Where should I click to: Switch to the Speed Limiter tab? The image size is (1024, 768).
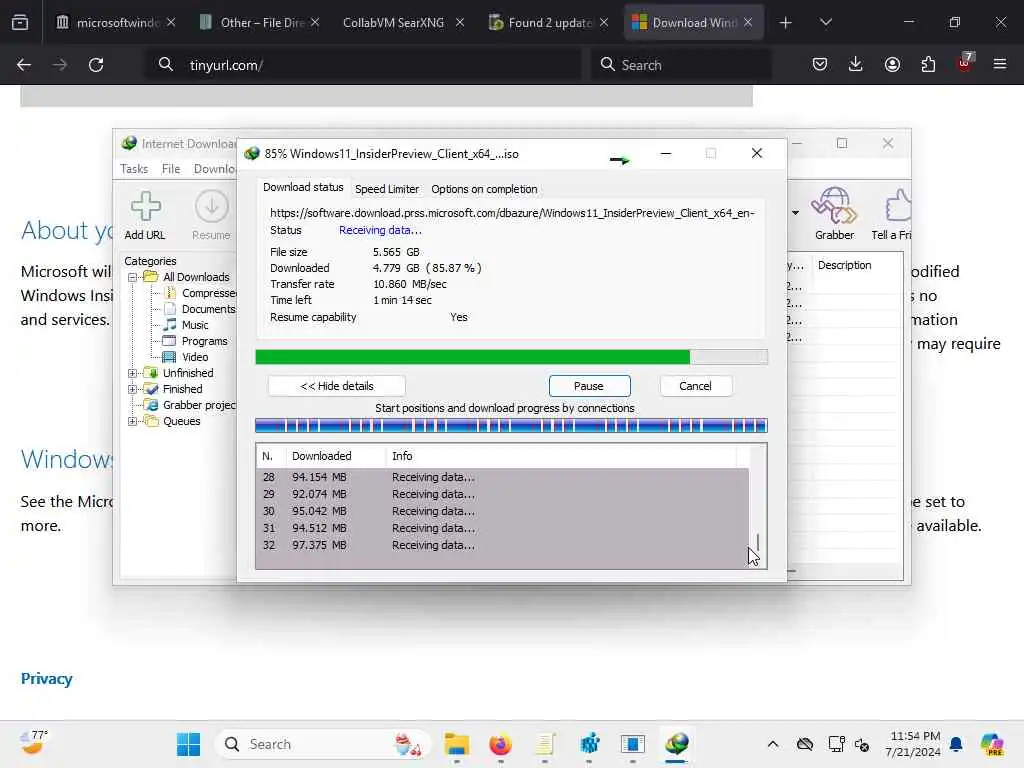tap(387, 189)
